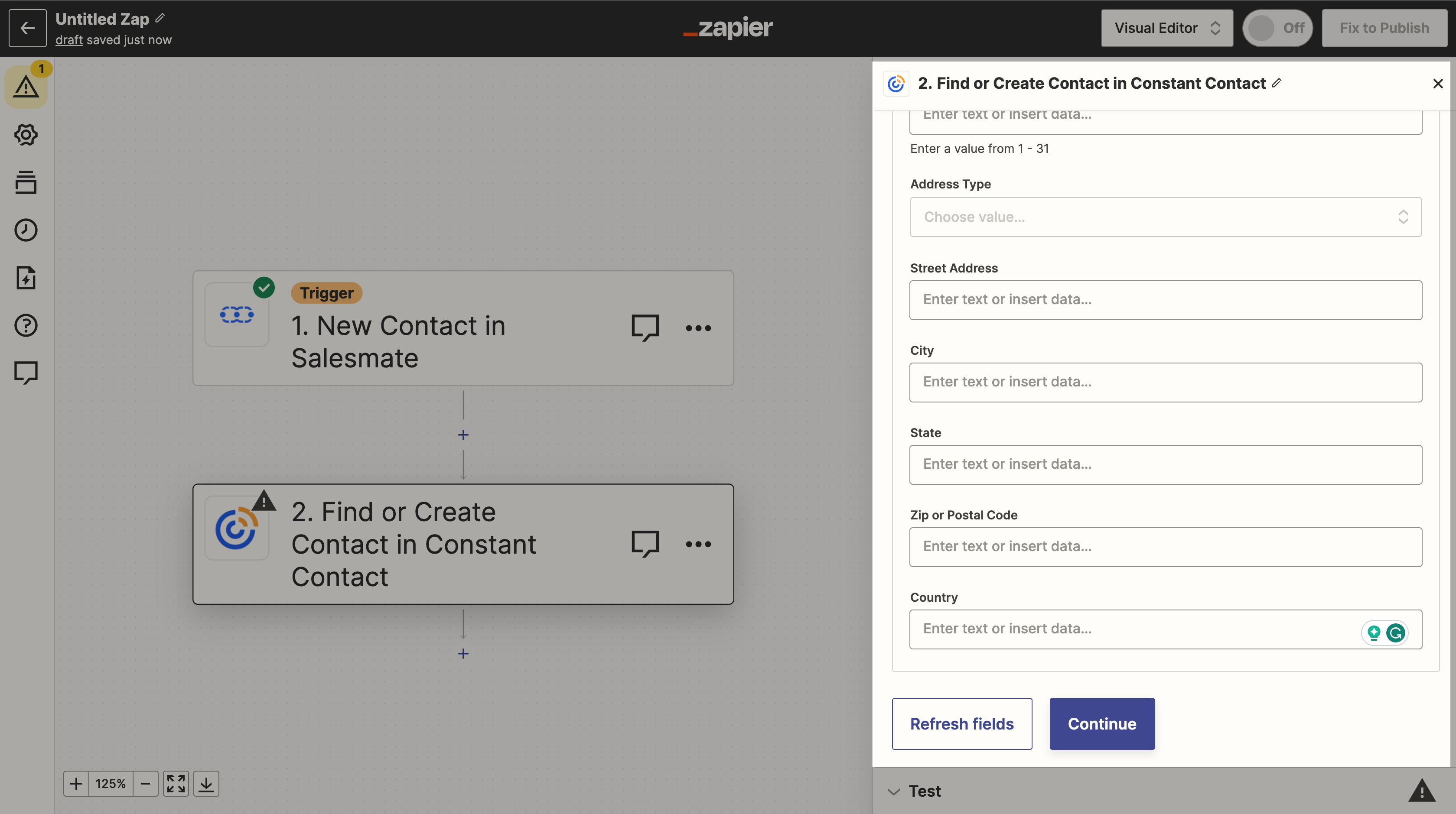The height and width of the screenshot is (814, 1456).
Task: Click the 125% zoom level
Action: 110,784
